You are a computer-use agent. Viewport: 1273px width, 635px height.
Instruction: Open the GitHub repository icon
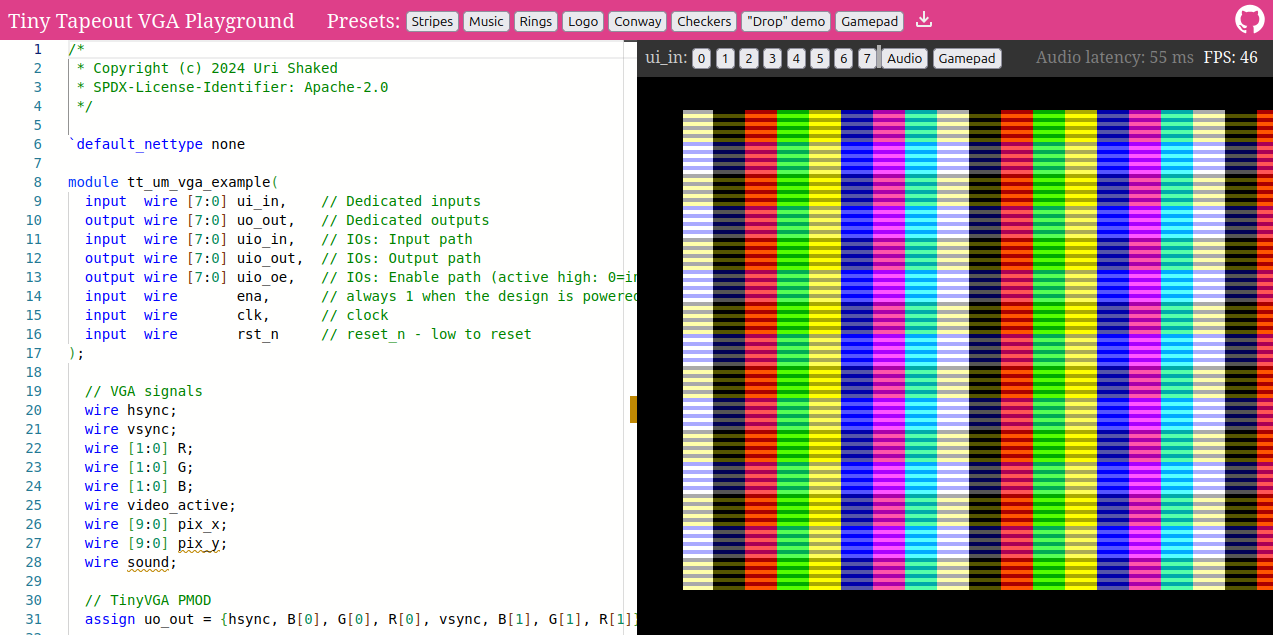[1249, 20]
